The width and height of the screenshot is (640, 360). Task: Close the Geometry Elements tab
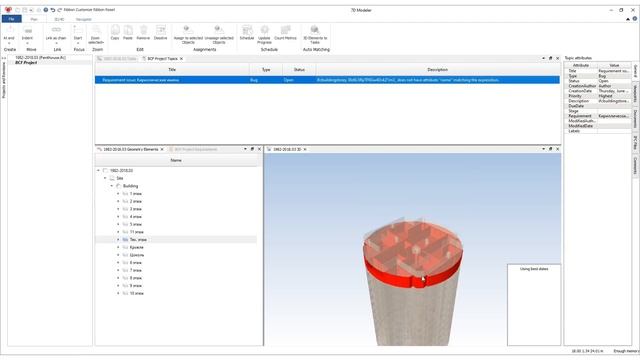tap(162, 149)
